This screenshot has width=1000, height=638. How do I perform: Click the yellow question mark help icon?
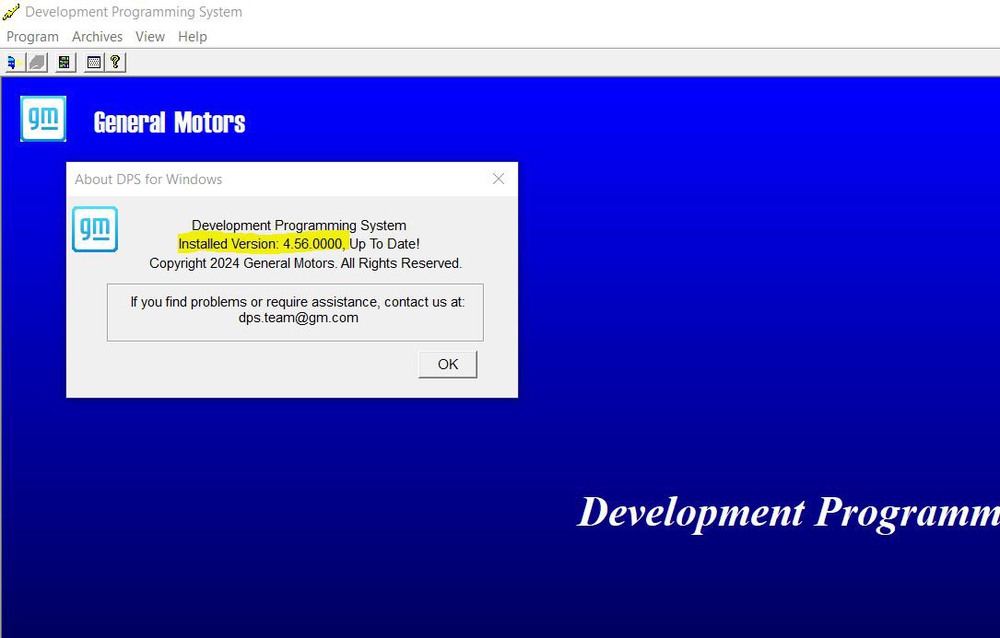(115, 63)
